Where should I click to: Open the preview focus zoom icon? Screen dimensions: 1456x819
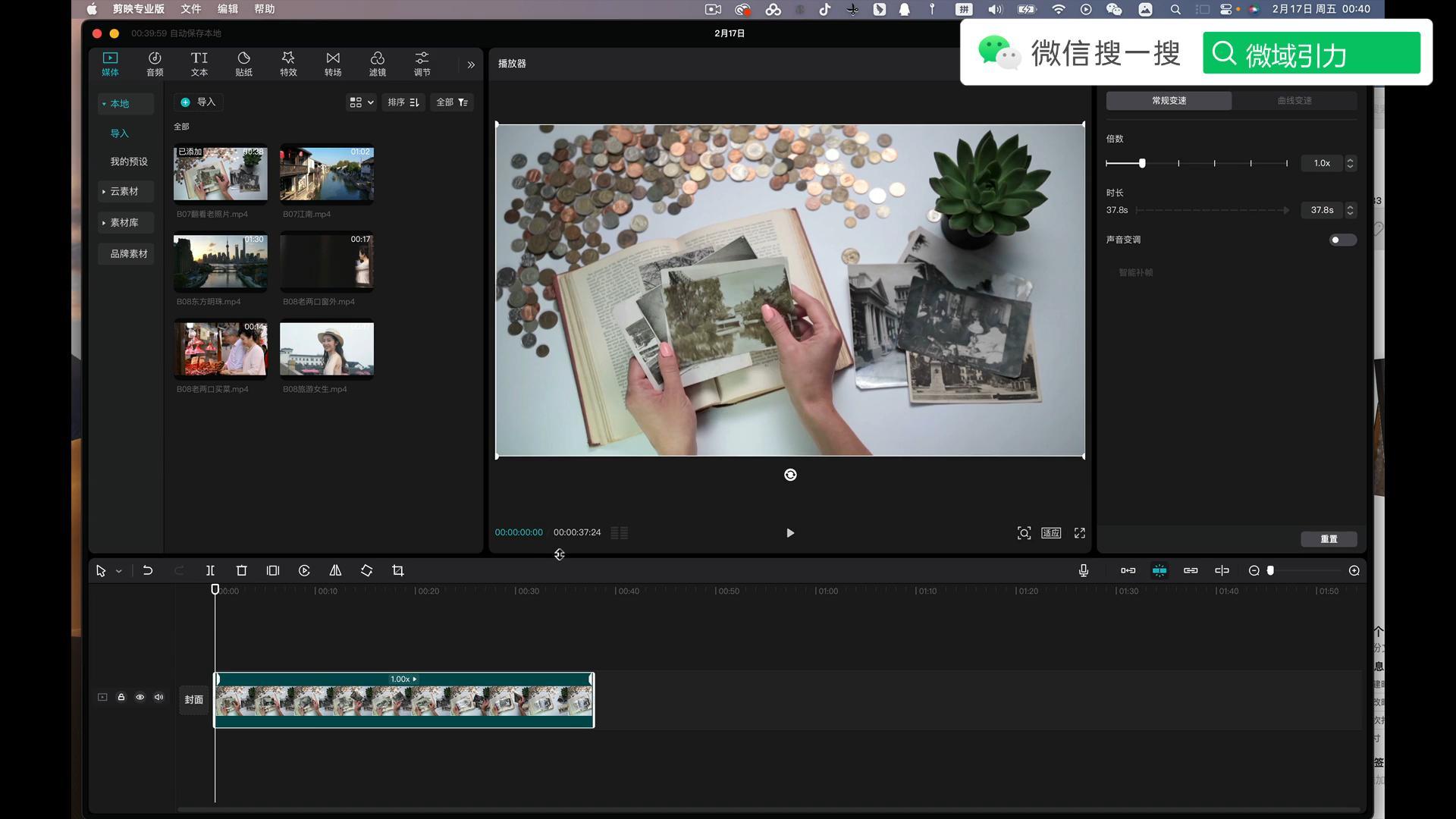click(x=1024, y=533)
